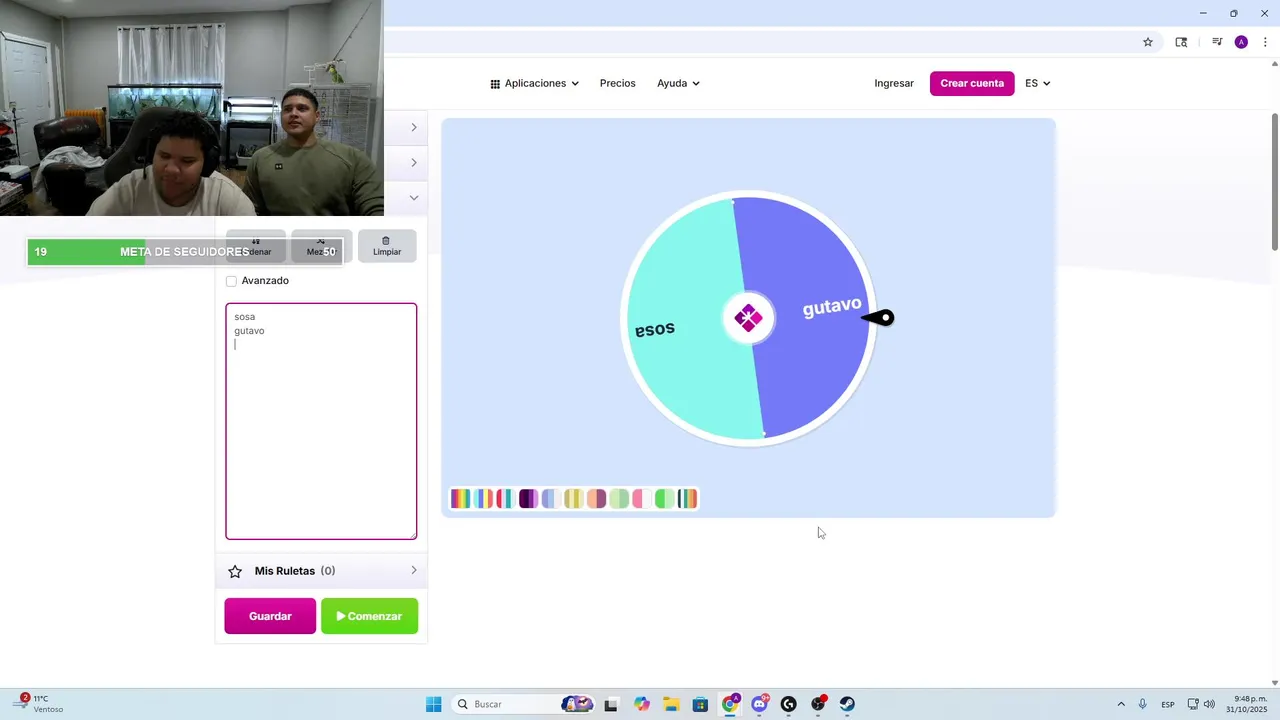Select the cyan-blue-yellow-red palette
This screenshot has height=720, width=1280.
click(483, 498)
